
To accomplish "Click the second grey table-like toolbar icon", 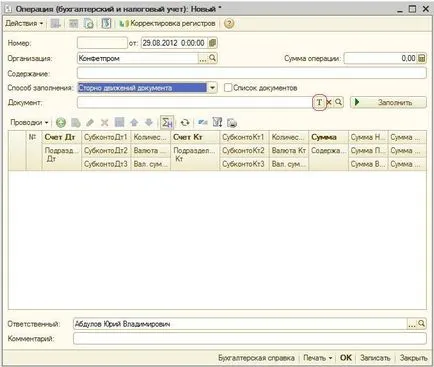I will [x=73, y=24].
